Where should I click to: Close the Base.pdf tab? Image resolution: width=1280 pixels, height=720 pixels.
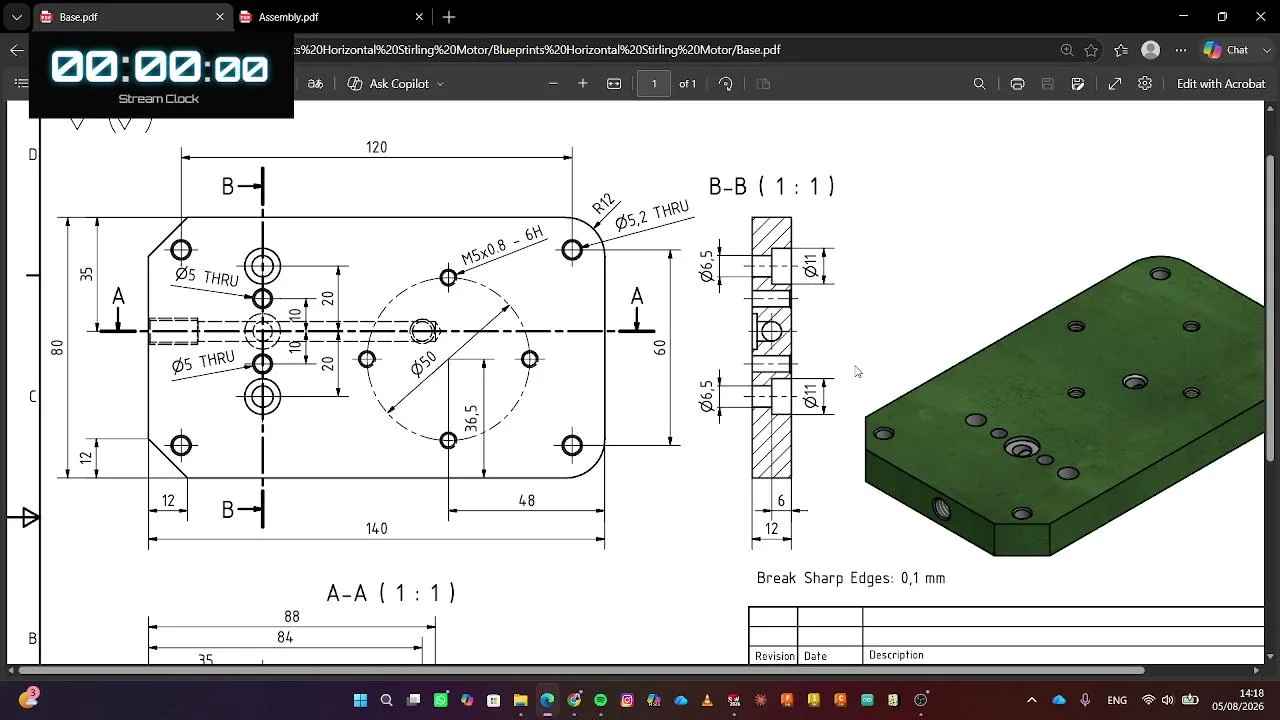220,17
